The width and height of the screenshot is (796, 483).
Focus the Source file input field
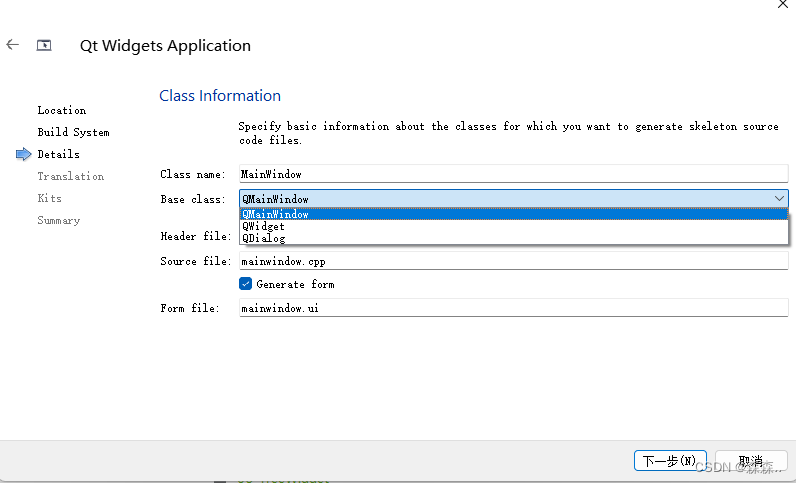pyautogui.click(x=514, y=261)
